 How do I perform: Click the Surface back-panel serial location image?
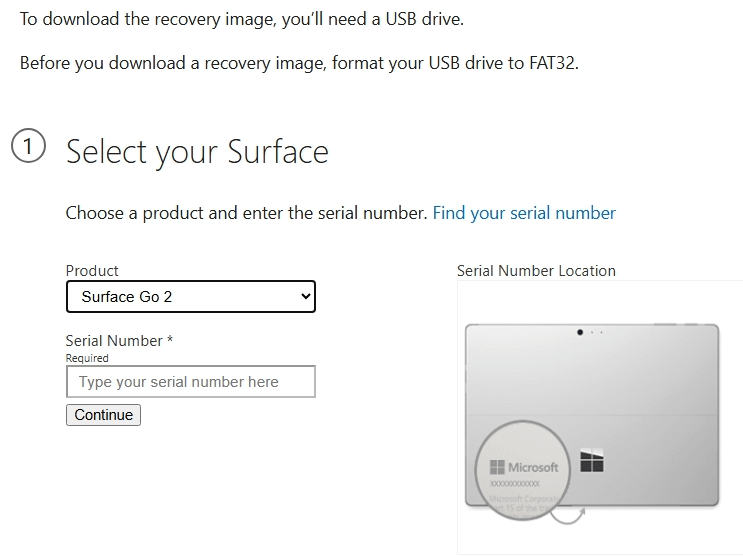[592, 423]
